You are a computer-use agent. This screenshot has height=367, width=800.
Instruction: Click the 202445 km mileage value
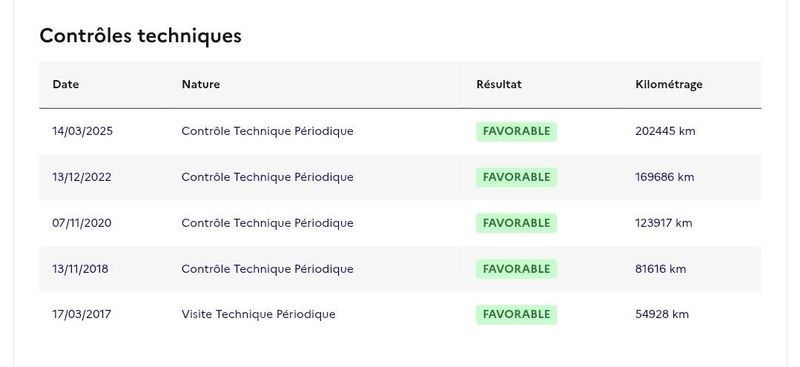665,131
